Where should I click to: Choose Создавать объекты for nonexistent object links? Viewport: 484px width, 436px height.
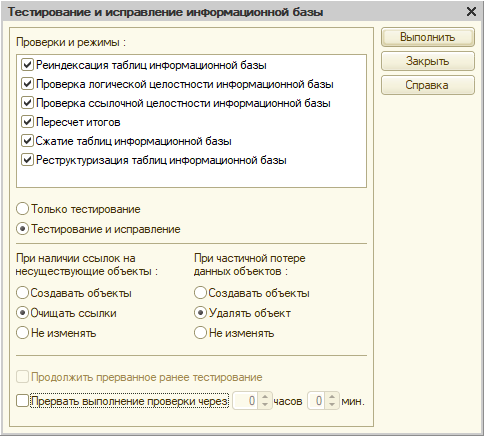point(22,293)
